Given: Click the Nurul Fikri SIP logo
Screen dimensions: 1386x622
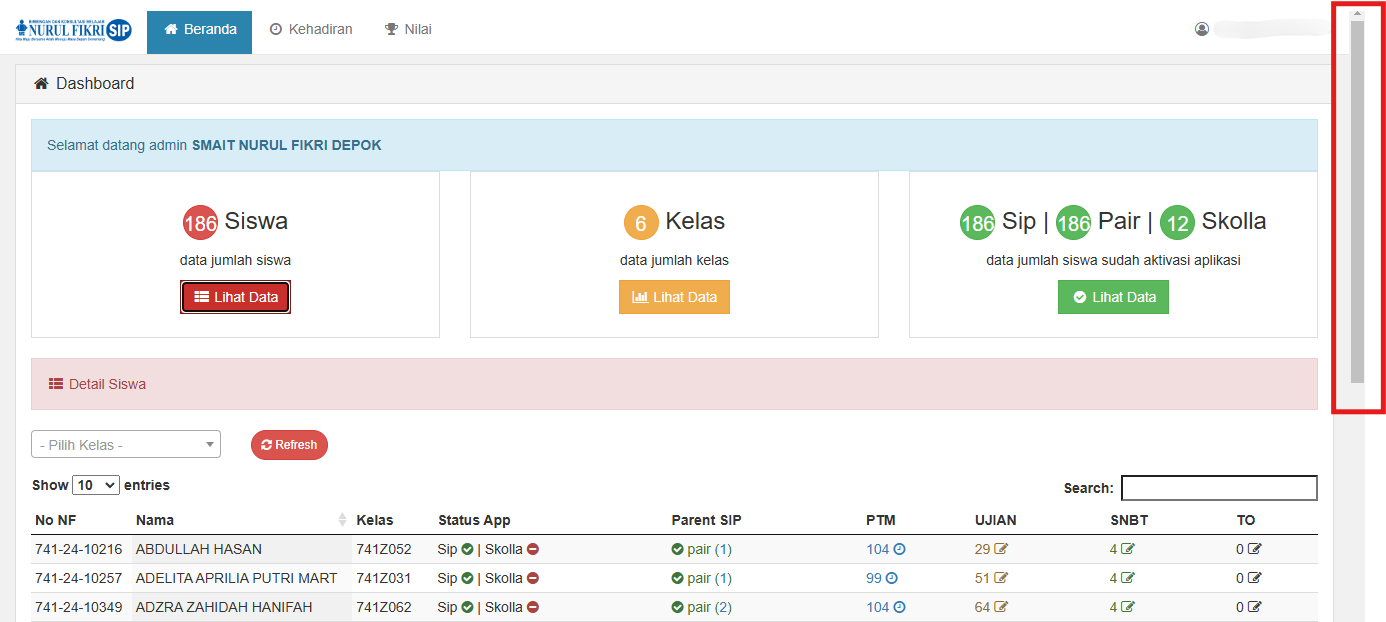Looking at the screenshot, I should pyautogui.click(x=73, y=29).
